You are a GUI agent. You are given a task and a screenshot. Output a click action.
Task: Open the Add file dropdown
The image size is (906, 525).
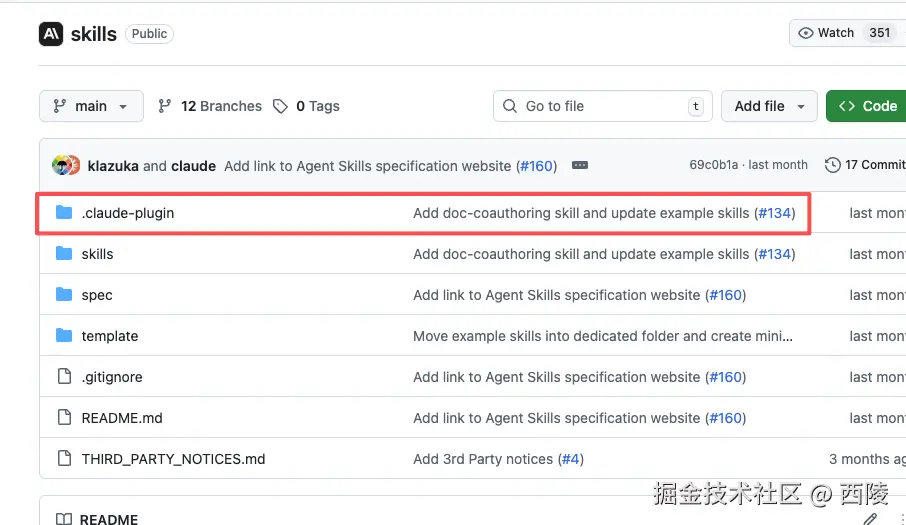769,106
